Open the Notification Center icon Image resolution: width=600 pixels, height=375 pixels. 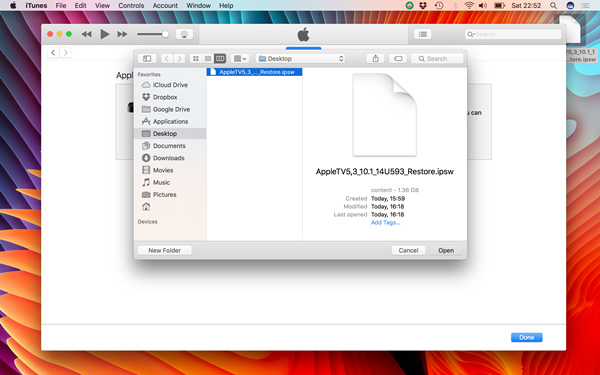coord(585,5)
